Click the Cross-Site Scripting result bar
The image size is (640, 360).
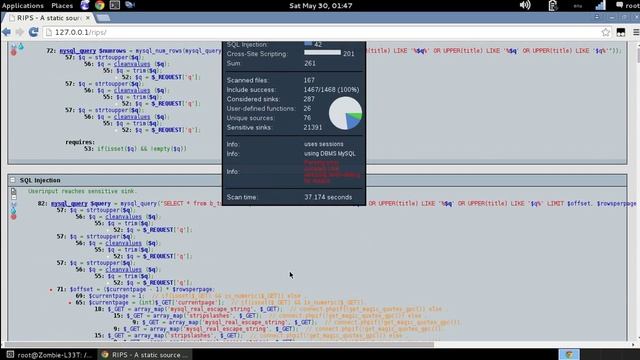[x=322, y=53]
